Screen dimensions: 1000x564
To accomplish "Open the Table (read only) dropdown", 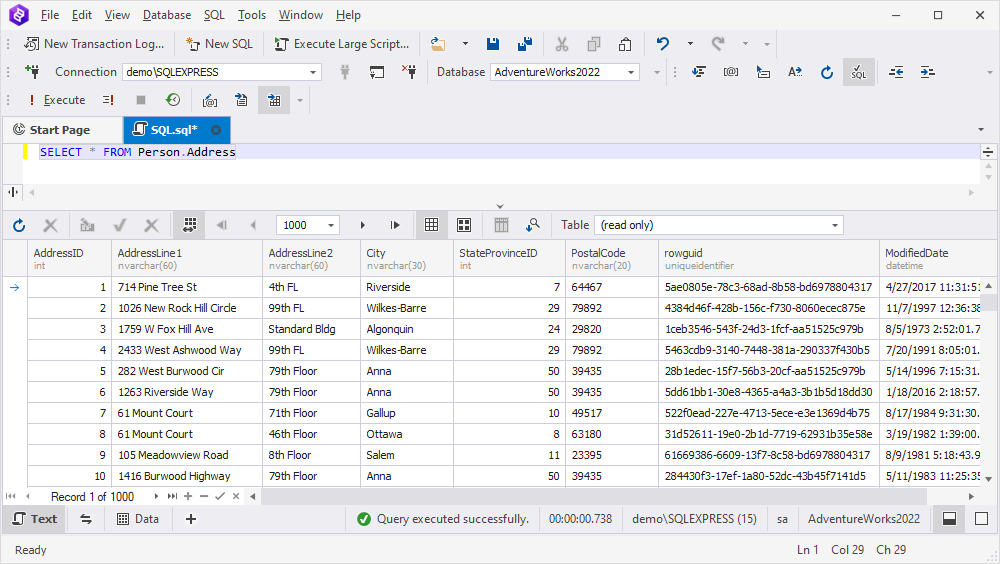I will pos(834,225).
